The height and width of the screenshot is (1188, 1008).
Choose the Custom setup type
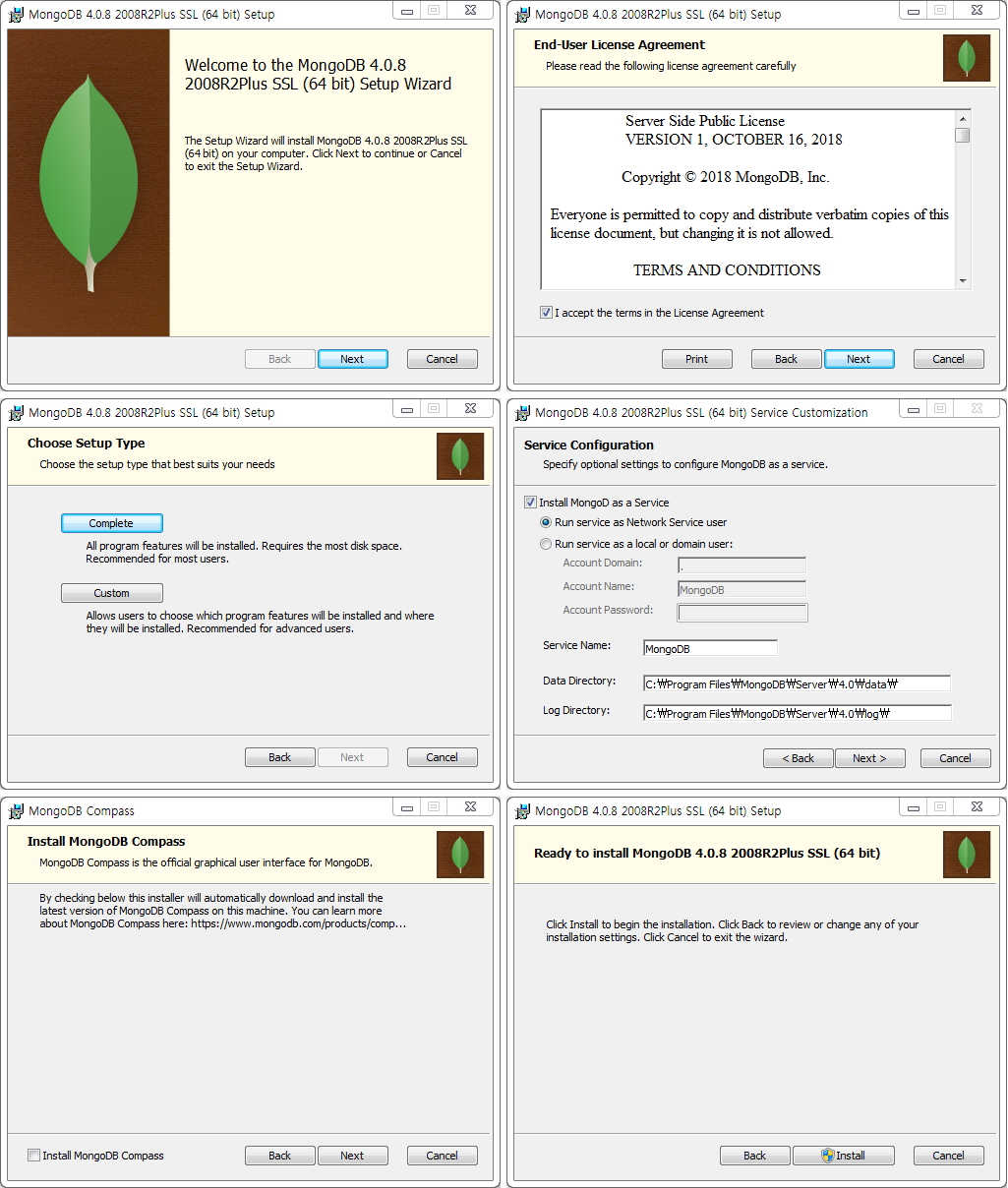tap(112, 593)
